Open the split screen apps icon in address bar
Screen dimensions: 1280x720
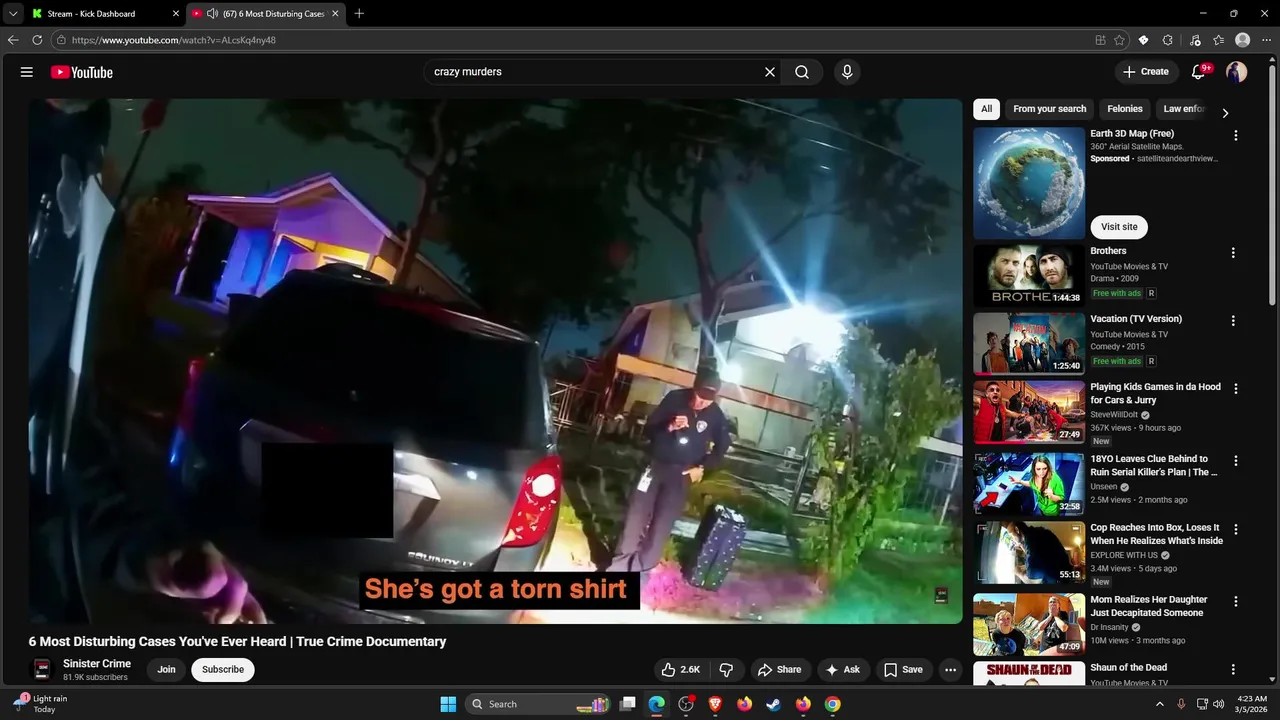[x=1100, y=40]
